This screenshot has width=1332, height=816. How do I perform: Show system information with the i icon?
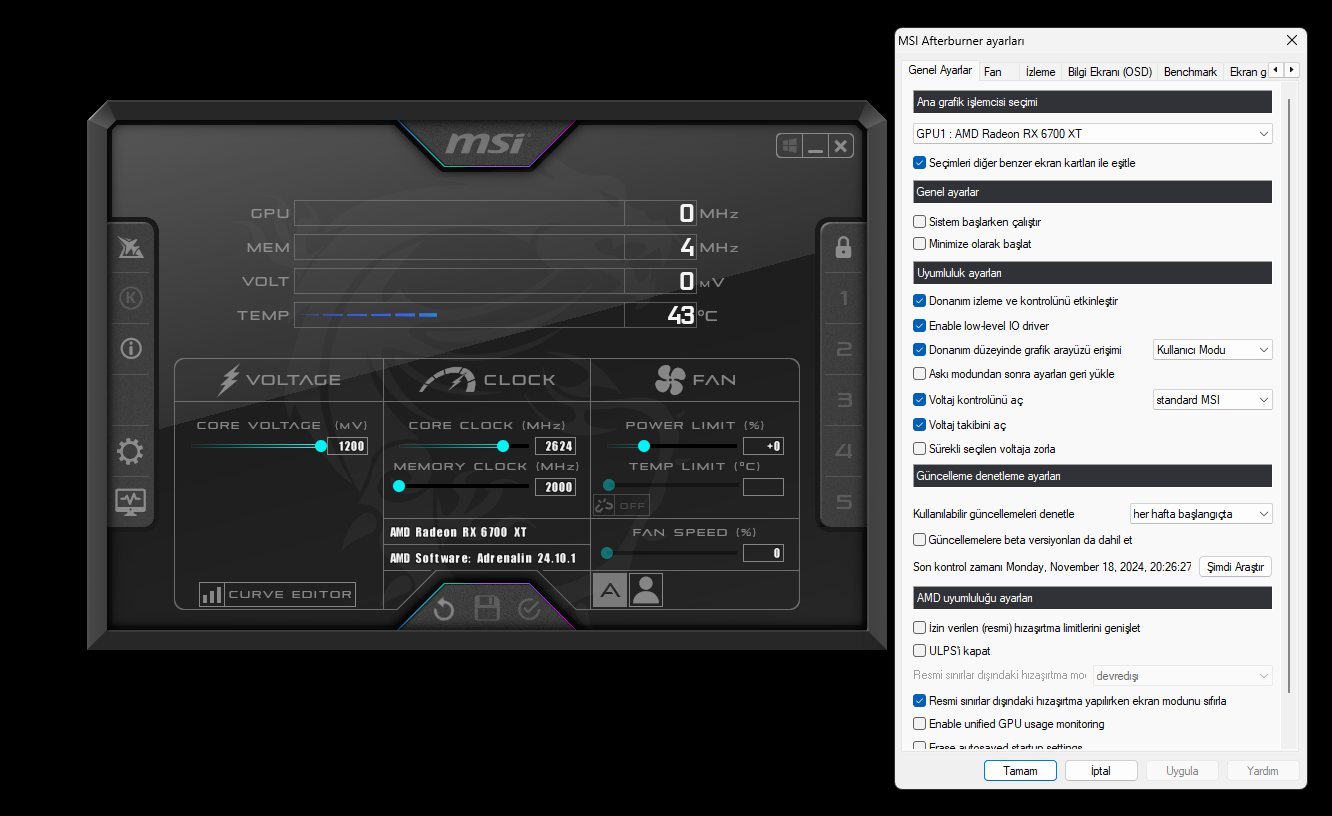click(130, 348)
